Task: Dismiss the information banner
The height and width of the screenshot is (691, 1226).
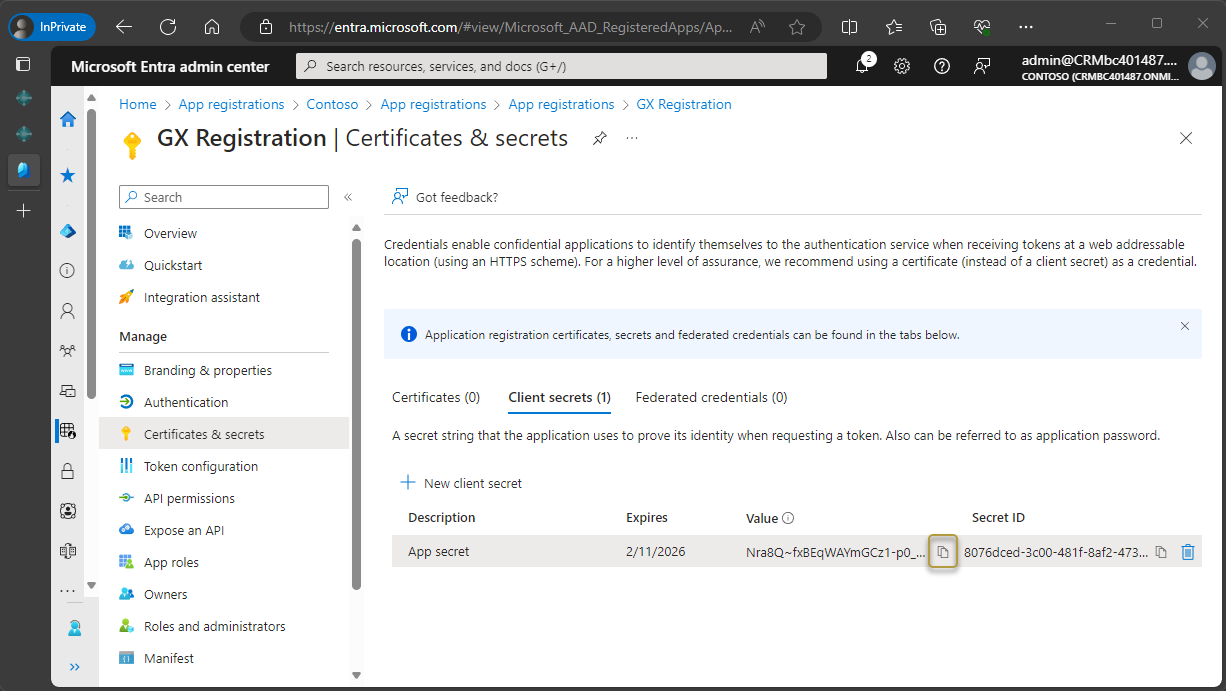Action: click(1184, 326)
